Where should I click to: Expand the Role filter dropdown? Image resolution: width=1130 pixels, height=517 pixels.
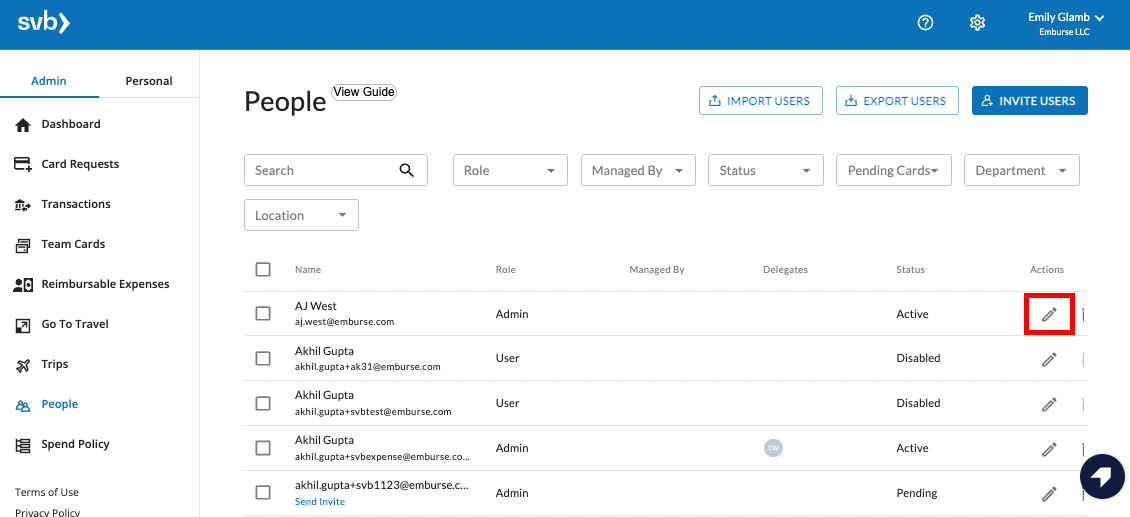tap(510, 170)
